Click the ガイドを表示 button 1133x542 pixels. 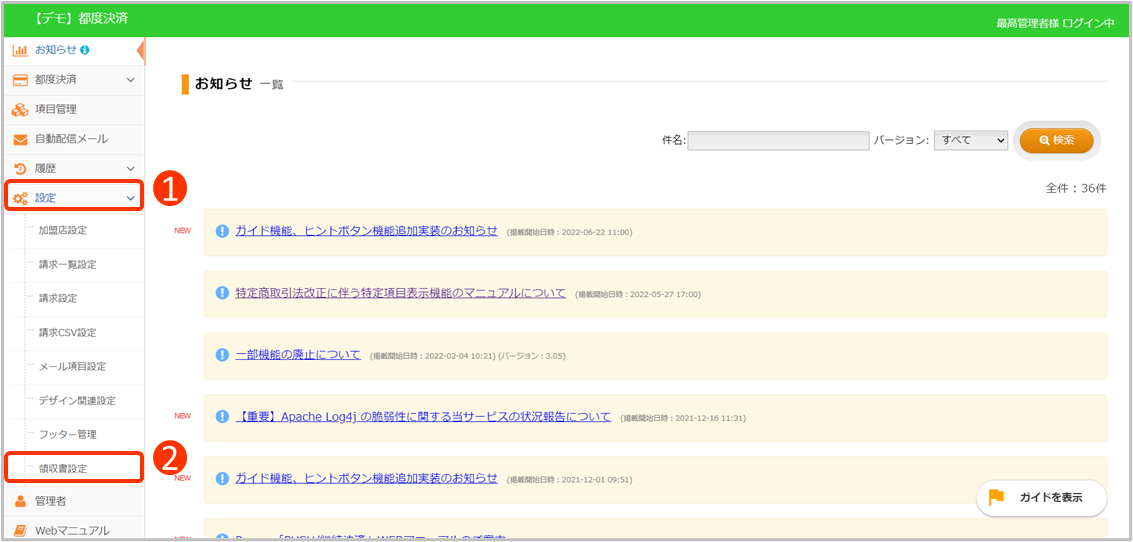pyautogui.click(x=1041, y=498)
